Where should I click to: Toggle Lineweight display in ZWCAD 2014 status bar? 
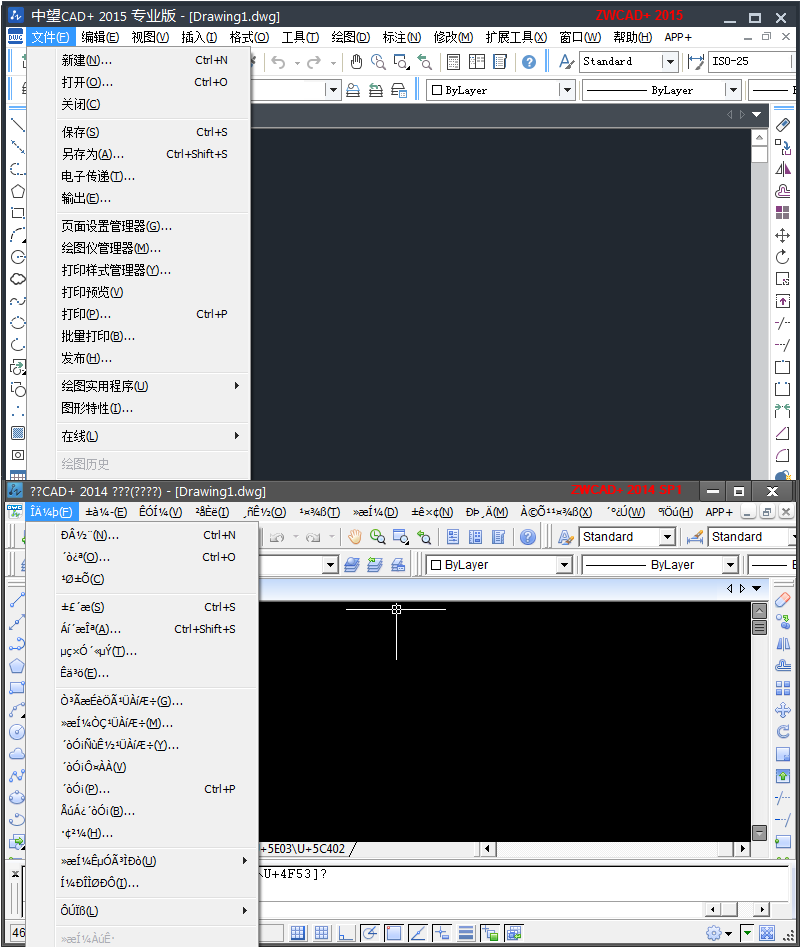tap(466, 933)
